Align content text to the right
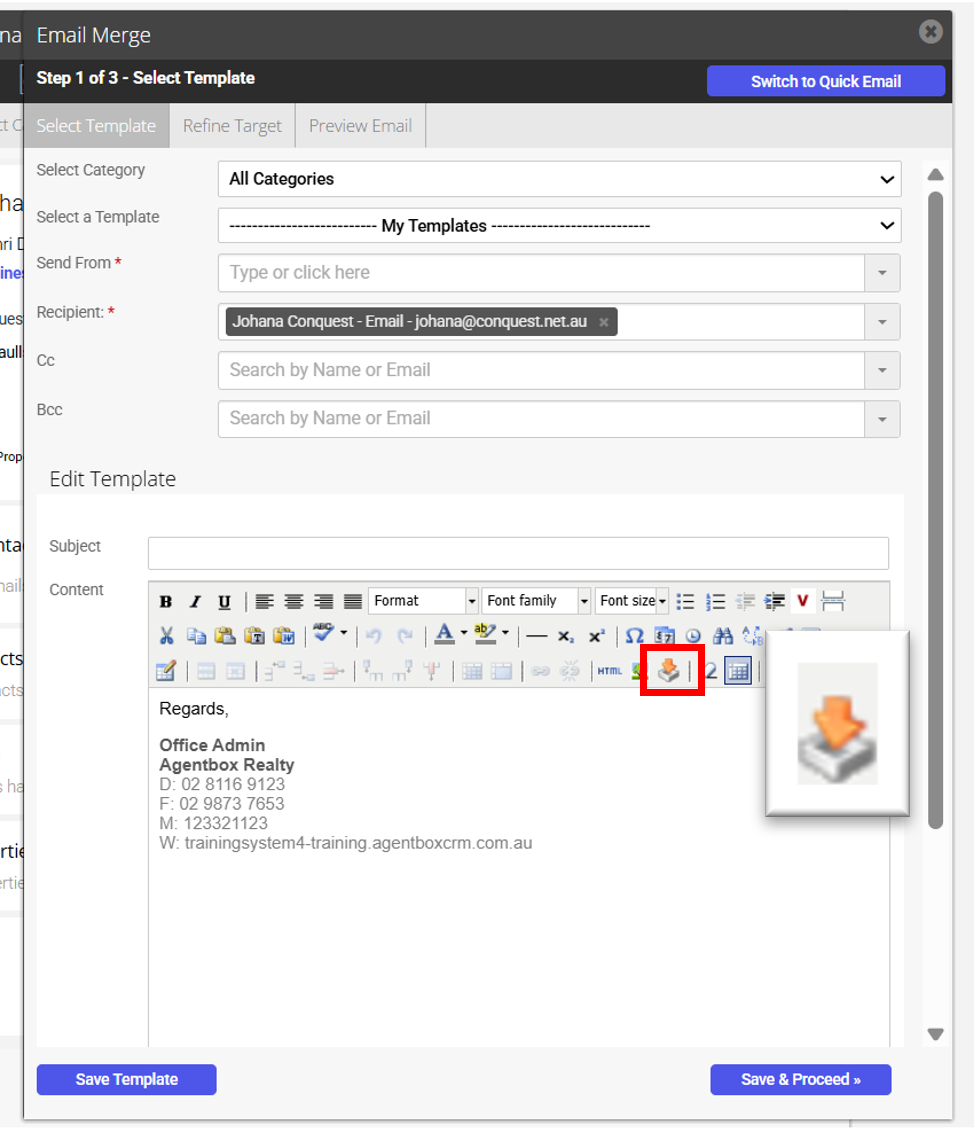 [x=323, y=601]
